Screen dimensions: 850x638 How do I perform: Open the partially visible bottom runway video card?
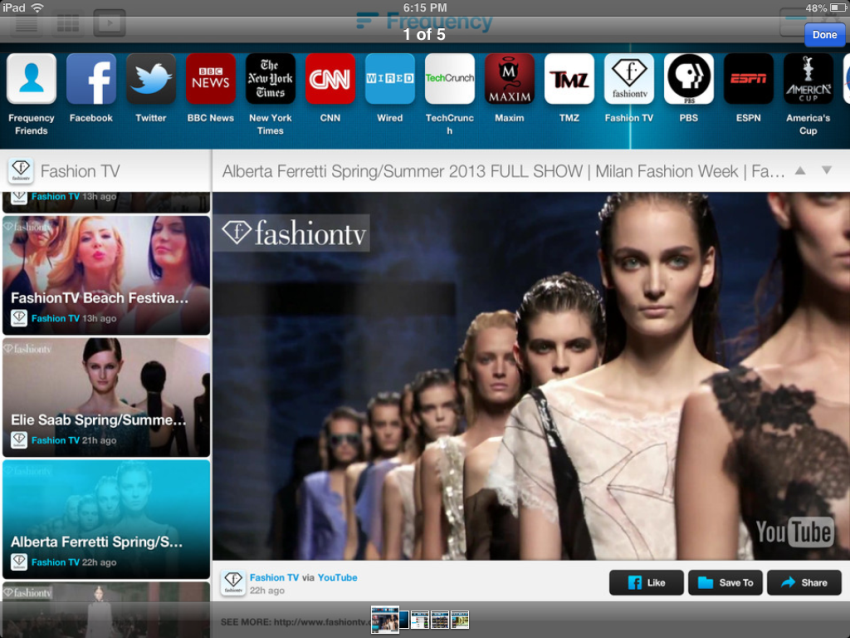106,610
